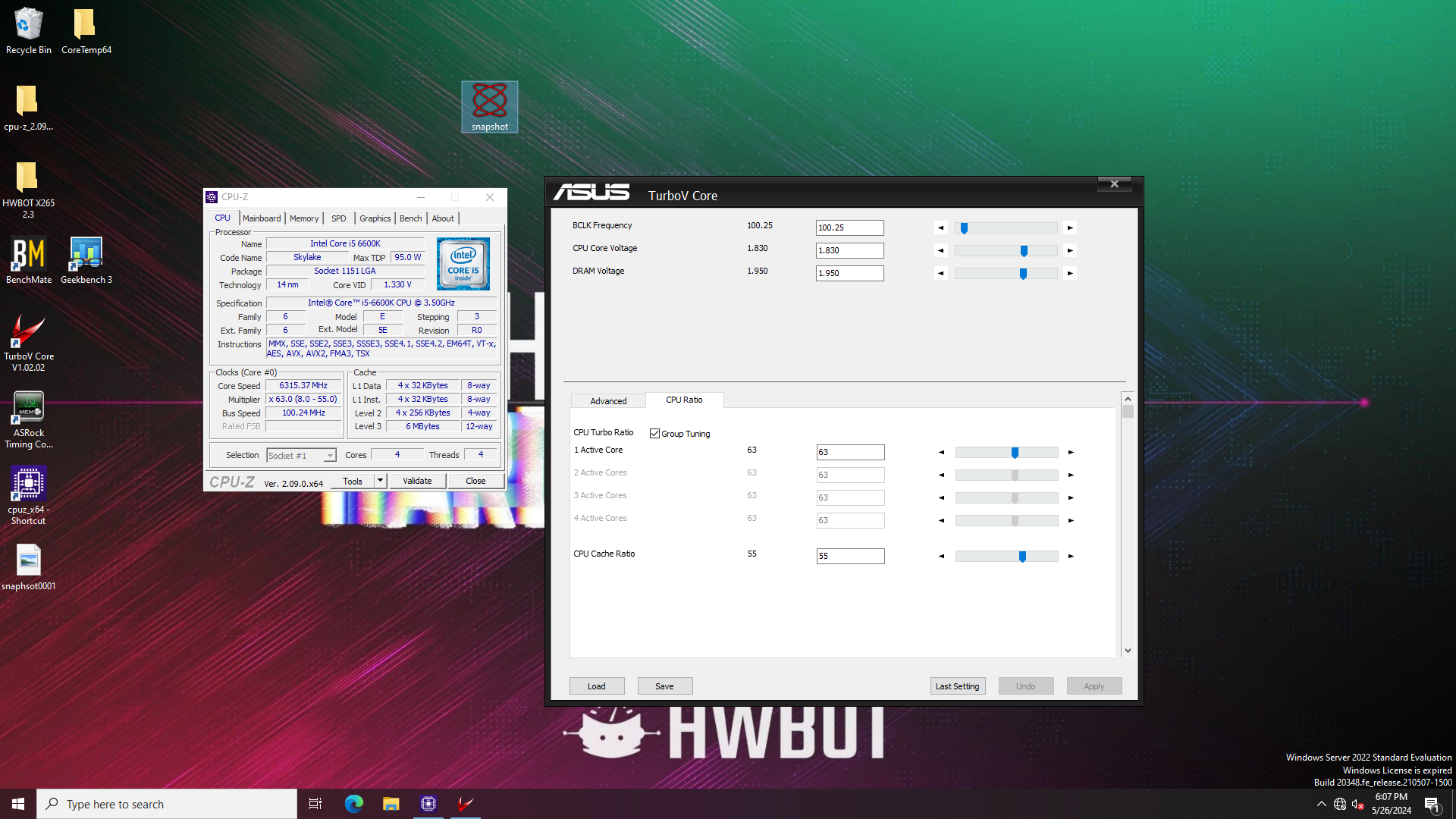Increase BCLK Frequency with right arrow

tap(1070, 227)
